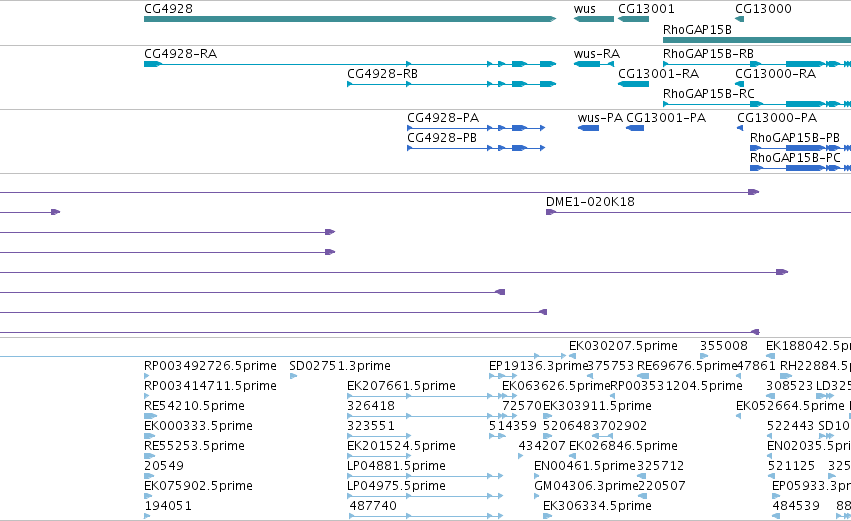Select the 514359 EST feature
The height and width of the screenshot is (521, 851).
(497, 436)
